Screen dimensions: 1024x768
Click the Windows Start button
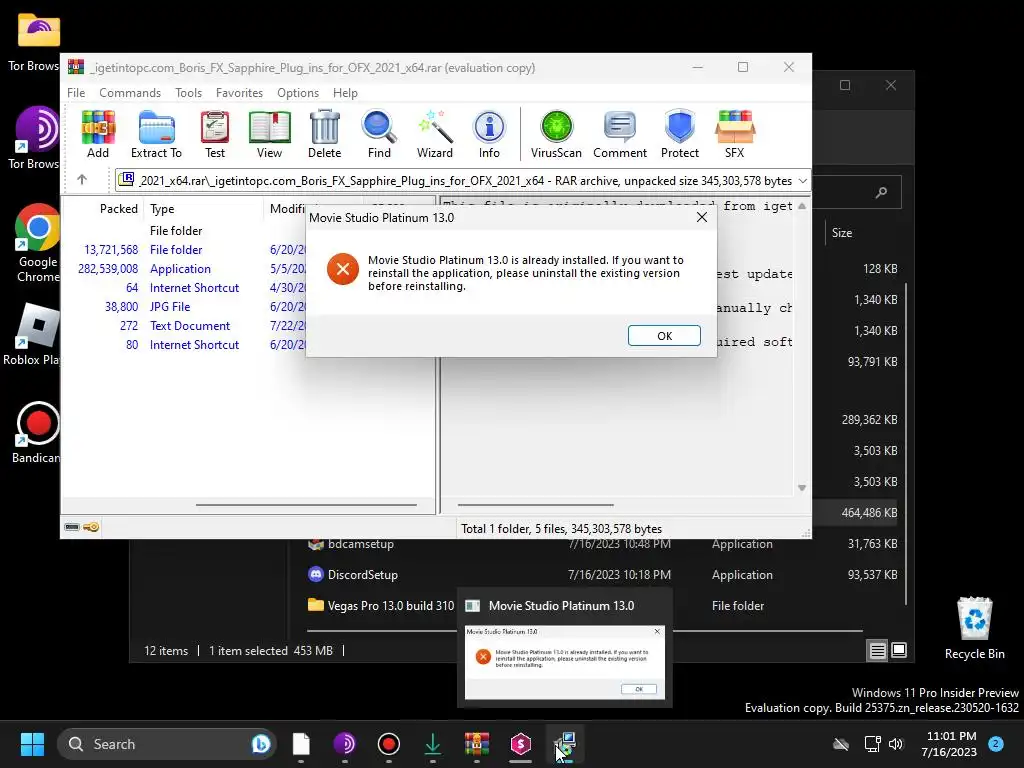click(32, 744)
